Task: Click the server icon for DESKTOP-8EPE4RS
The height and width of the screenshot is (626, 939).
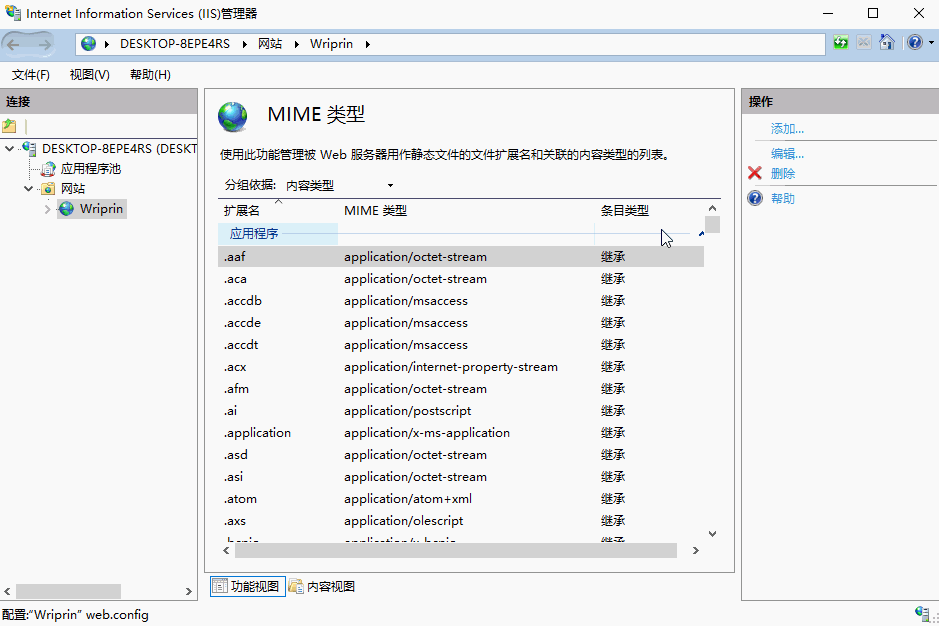Action: click(29, 148)
